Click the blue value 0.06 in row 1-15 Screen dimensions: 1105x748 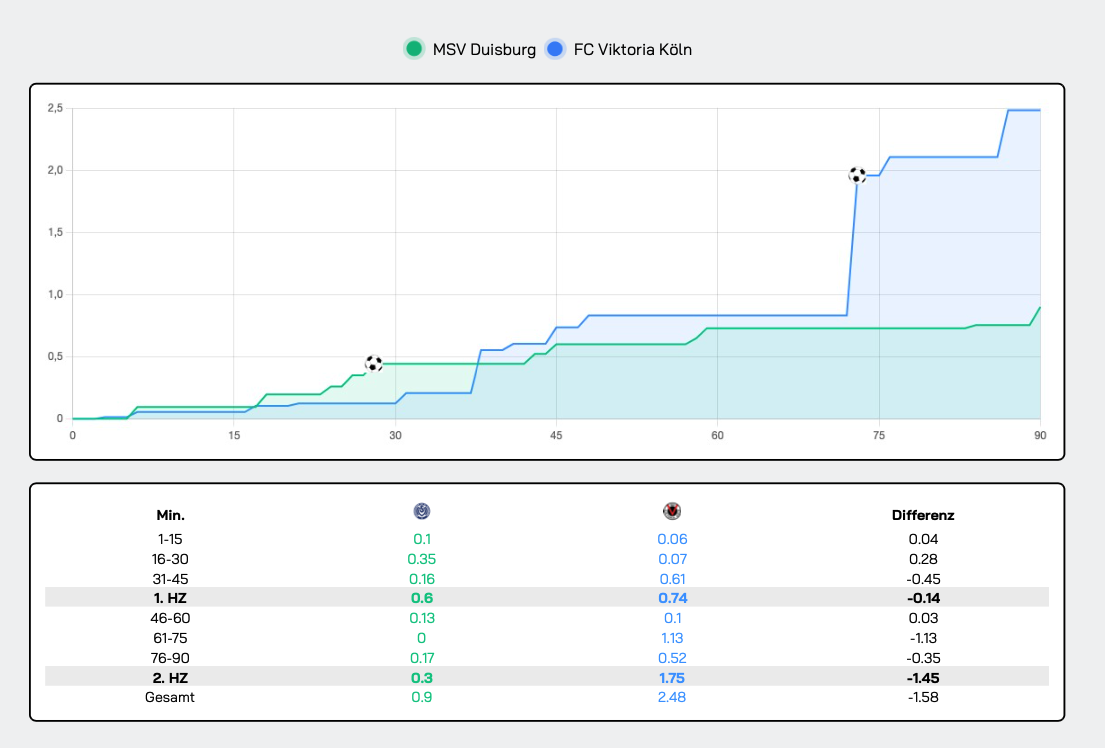click(x=672, y=539)
